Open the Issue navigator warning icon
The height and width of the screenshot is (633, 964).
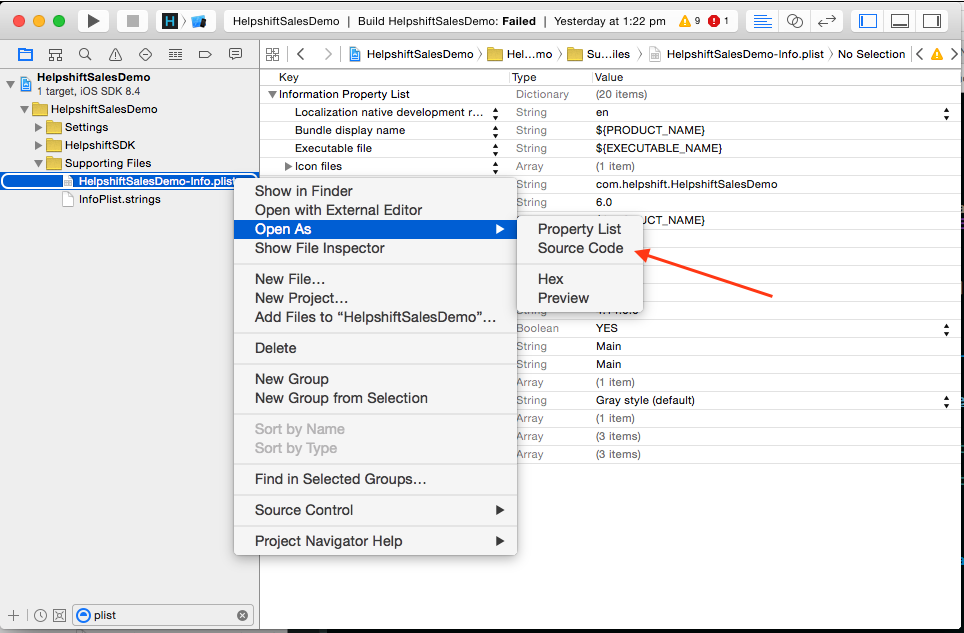coord(115,54)
